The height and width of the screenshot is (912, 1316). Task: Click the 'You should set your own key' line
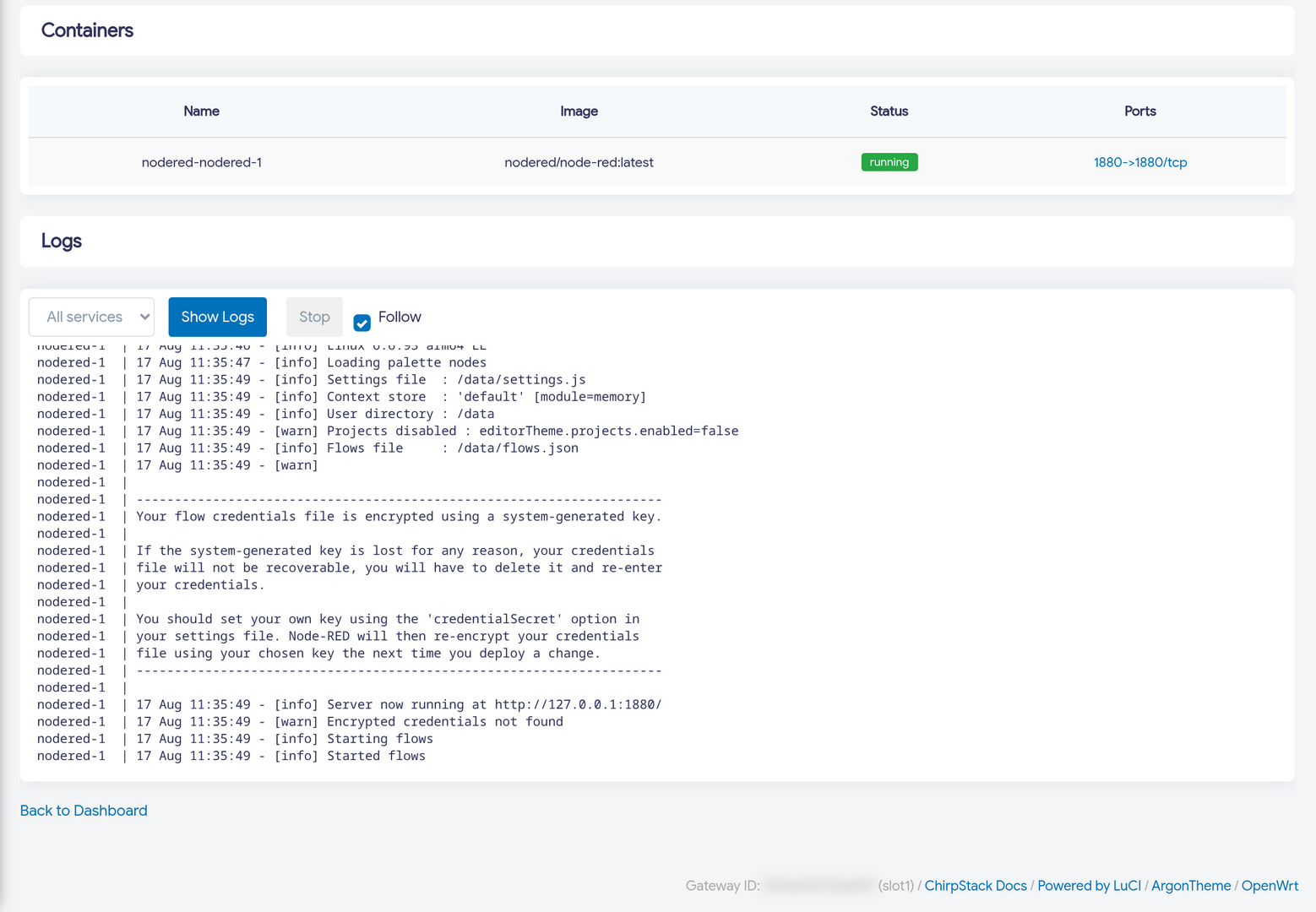[339, 619]
